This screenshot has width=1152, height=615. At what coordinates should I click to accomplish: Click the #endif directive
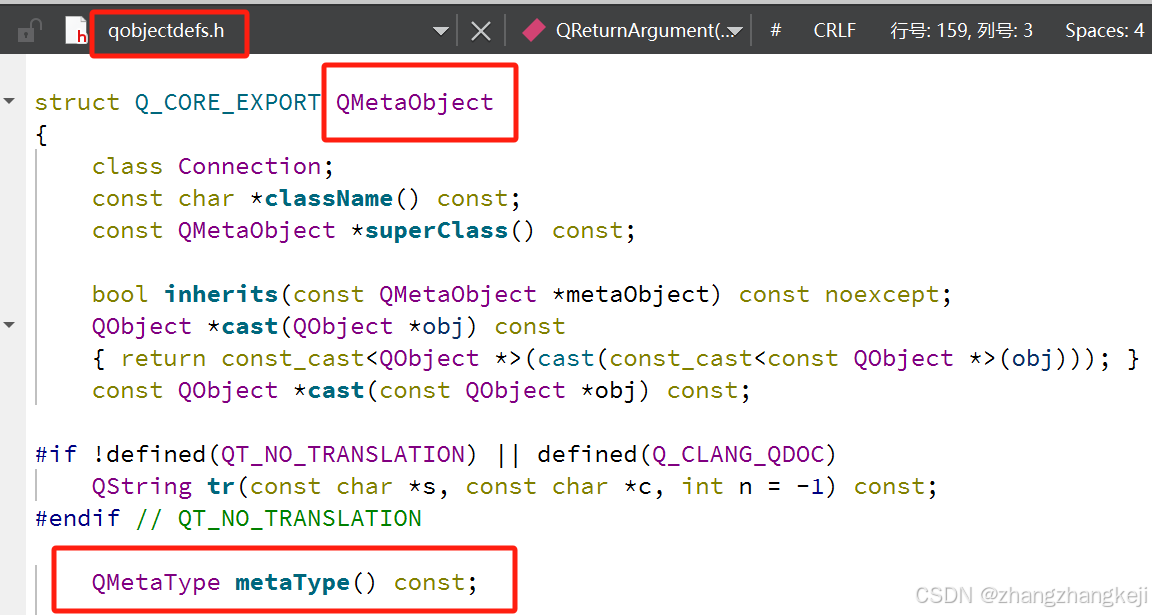pos(77,518)
